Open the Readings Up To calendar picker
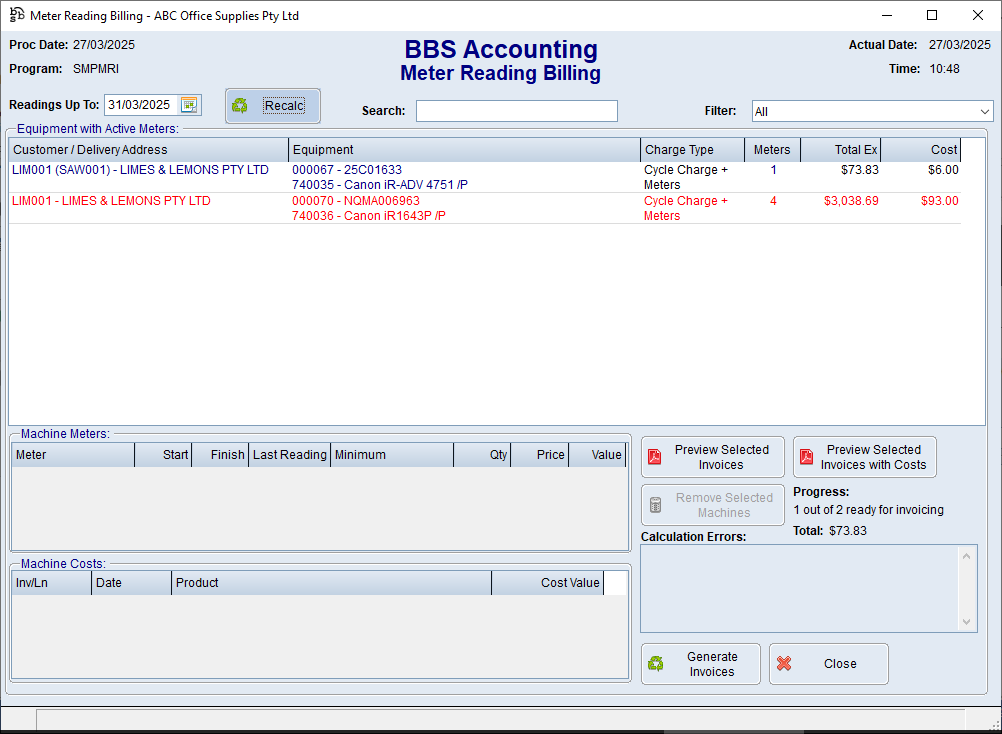 (x=189, y=105)
